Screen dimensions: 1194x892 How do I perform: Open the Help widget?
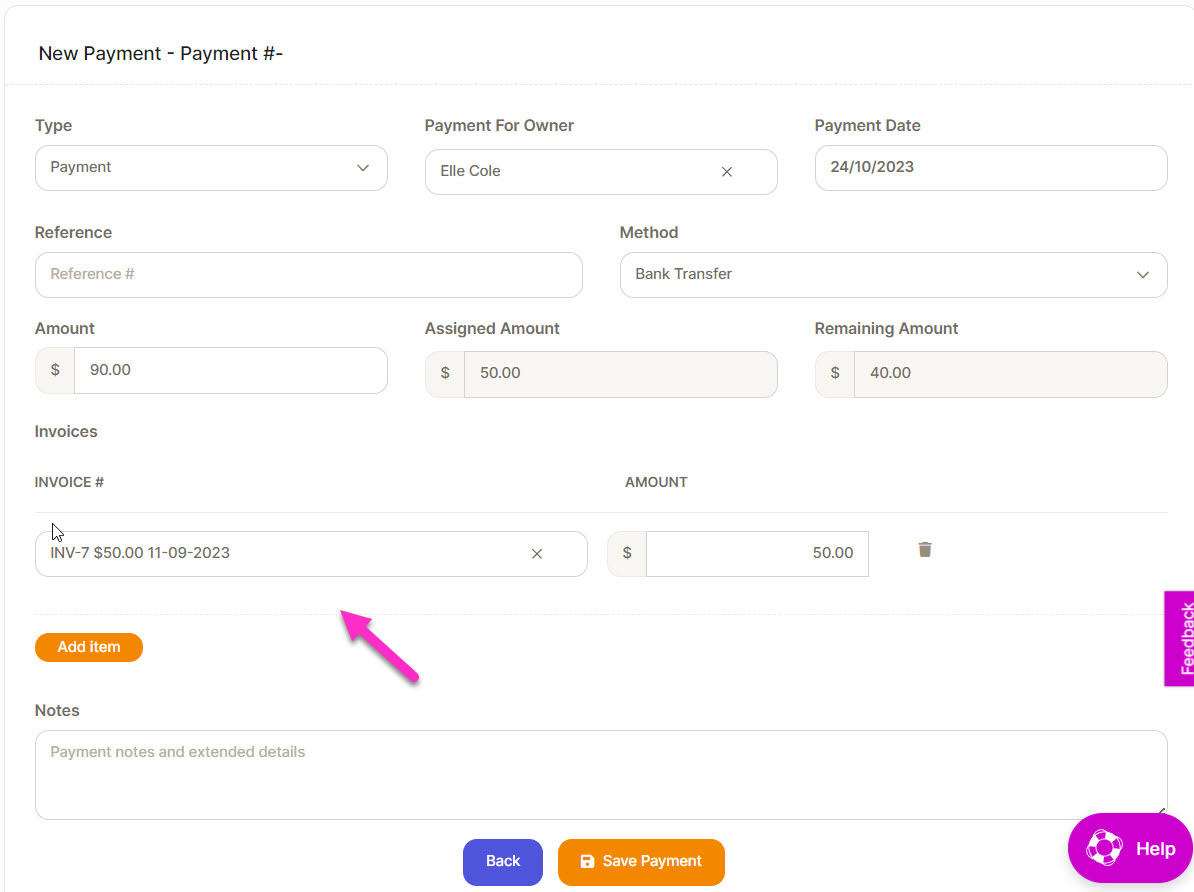[1130, 848]
